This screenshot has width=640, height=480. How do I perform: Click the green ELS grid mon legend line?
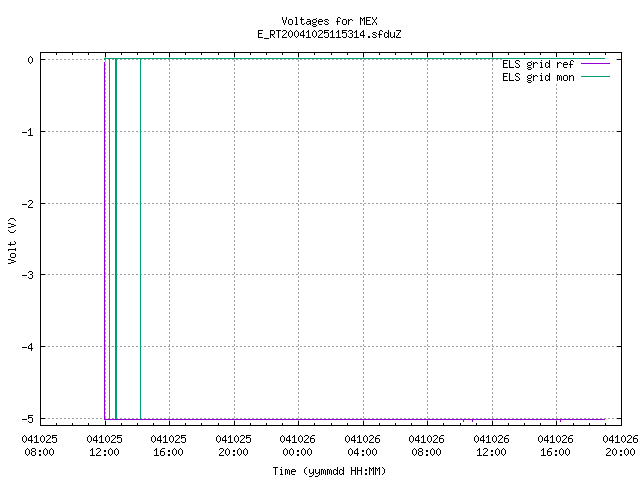tap(595, 77)
